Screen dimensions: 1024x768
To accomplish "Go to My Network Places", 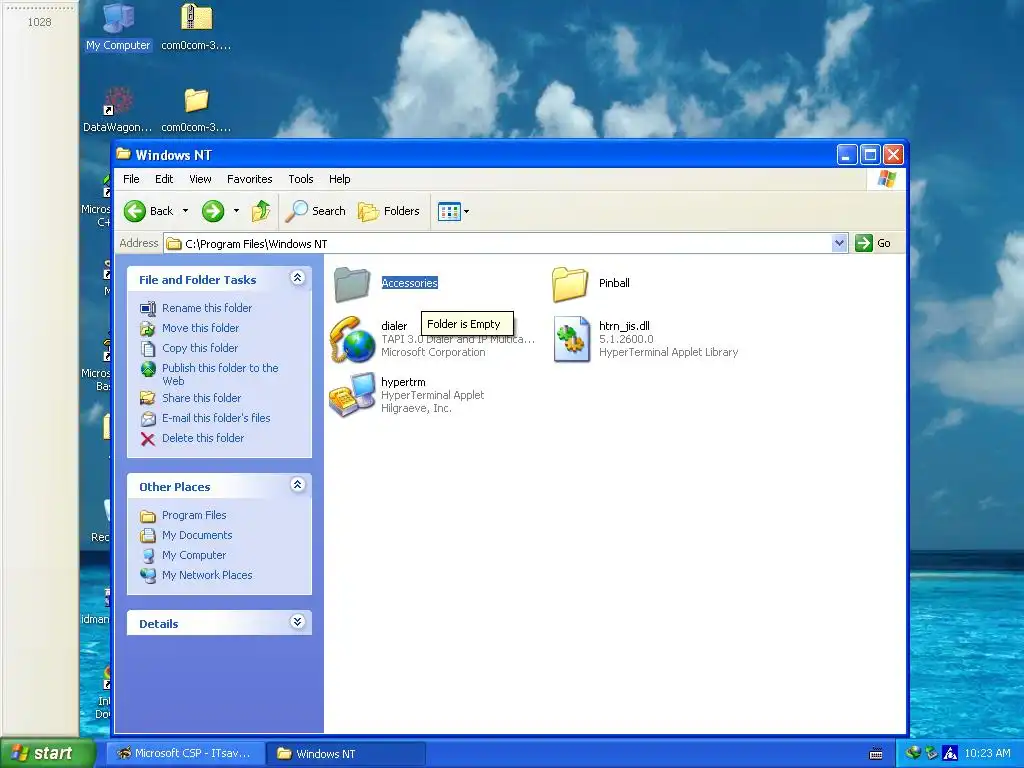I will click(206, 575).
